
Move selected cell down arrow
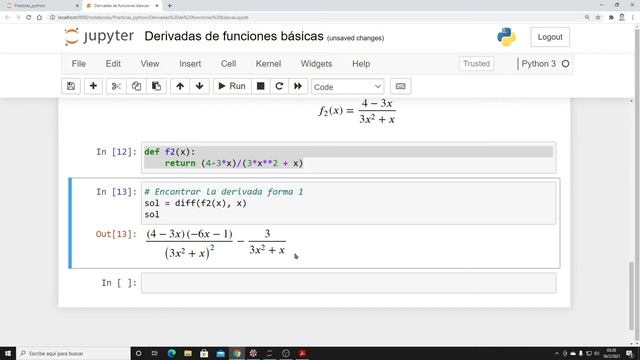click(x=200, y=86)
